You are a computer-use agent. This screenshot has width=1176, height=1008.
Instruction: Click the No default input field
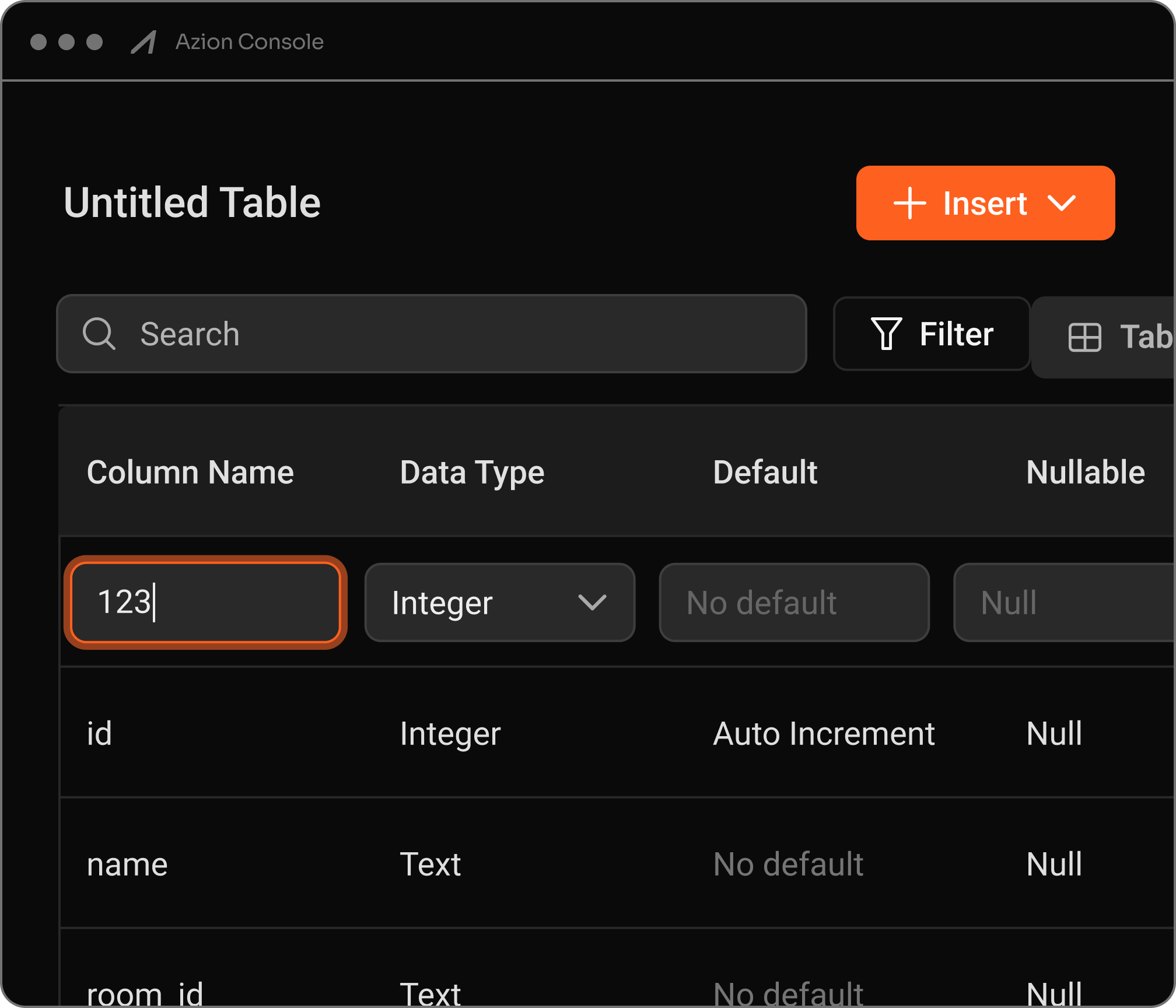point(793,603)
